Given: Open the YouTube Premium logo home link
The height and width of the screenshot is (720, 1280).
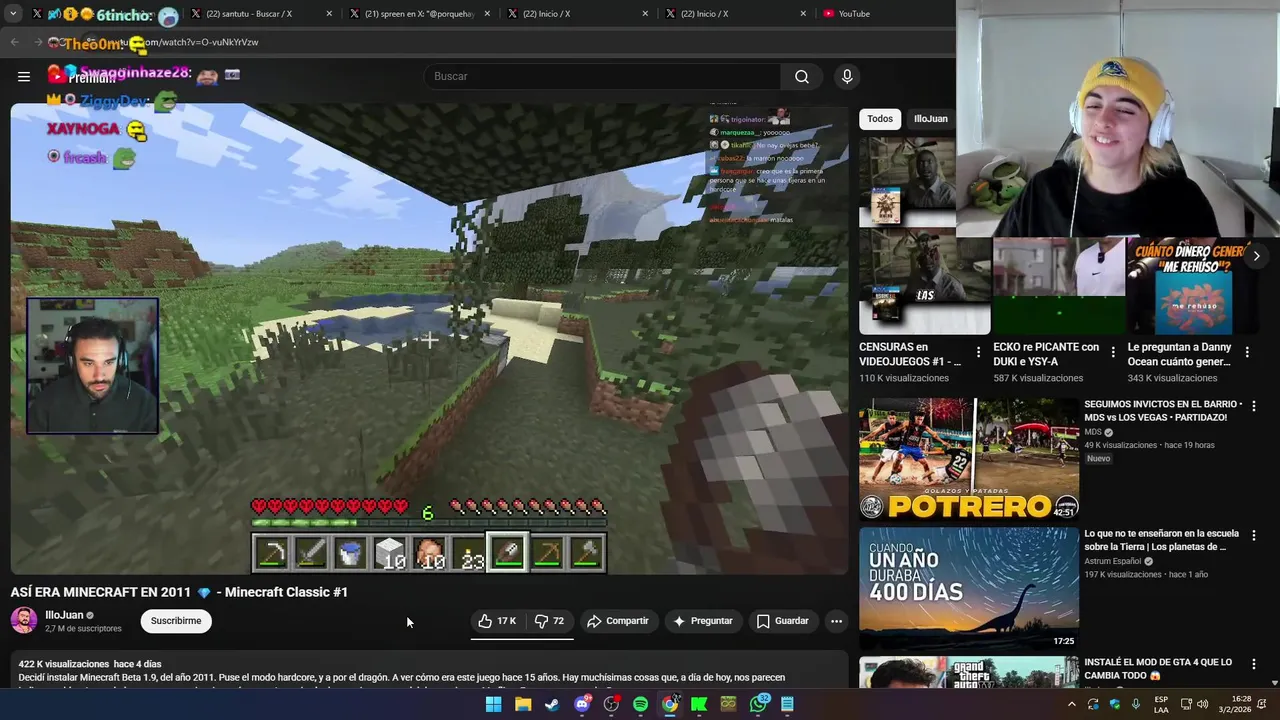Looking at the screenshot, I should tap(82, 76).
